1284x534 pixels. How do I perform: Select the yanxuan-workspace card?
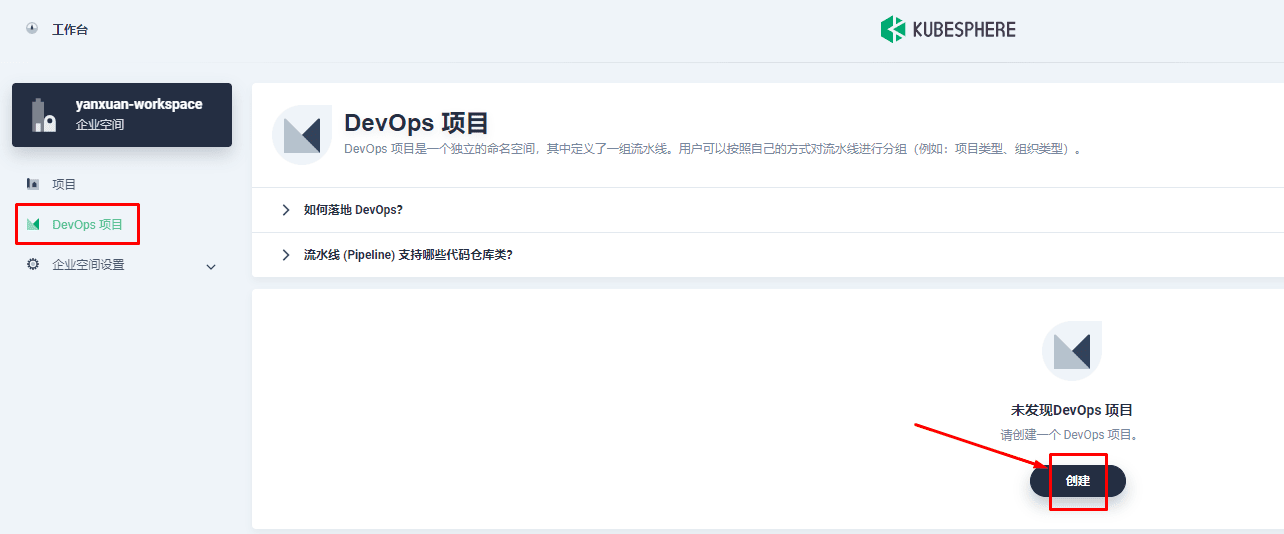122,115
